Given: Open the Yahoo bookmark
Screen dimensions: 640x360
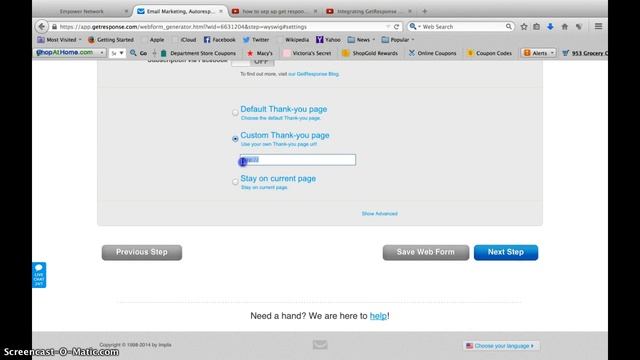Looking at the screenshot, I should (328, 40).
